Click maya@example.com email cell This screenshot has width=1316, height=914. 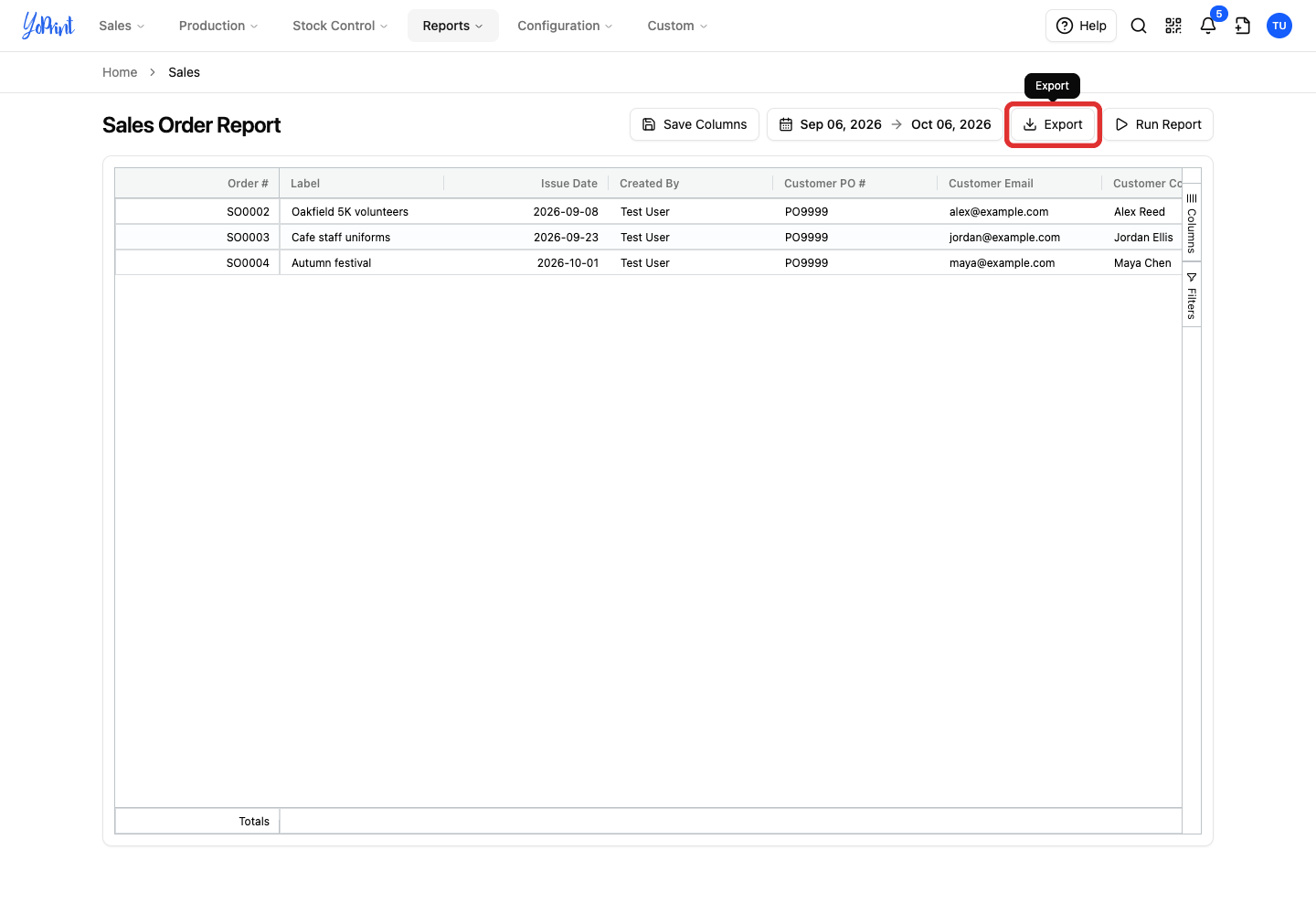pos(1020,263)
